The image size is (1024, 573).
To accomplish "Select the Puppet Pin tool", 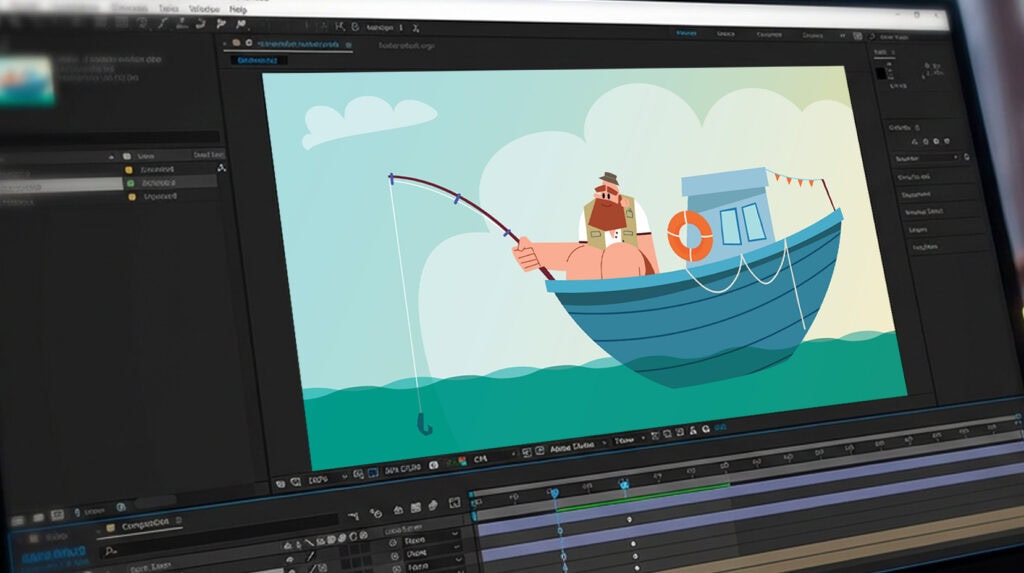I will [x=240, y=23].
